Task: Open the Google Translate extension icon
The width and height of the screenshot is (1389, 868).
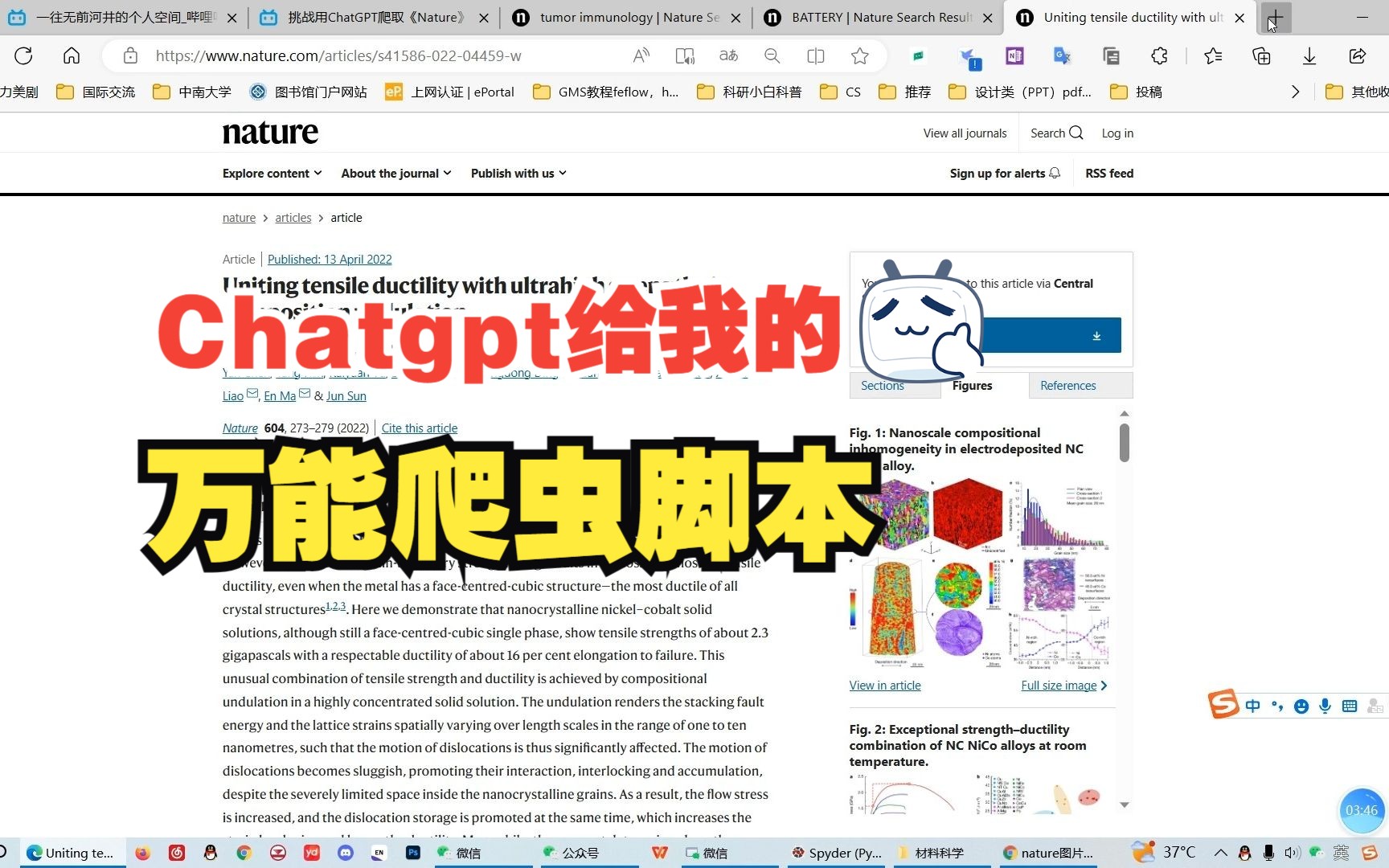Action: (1062, 55)
